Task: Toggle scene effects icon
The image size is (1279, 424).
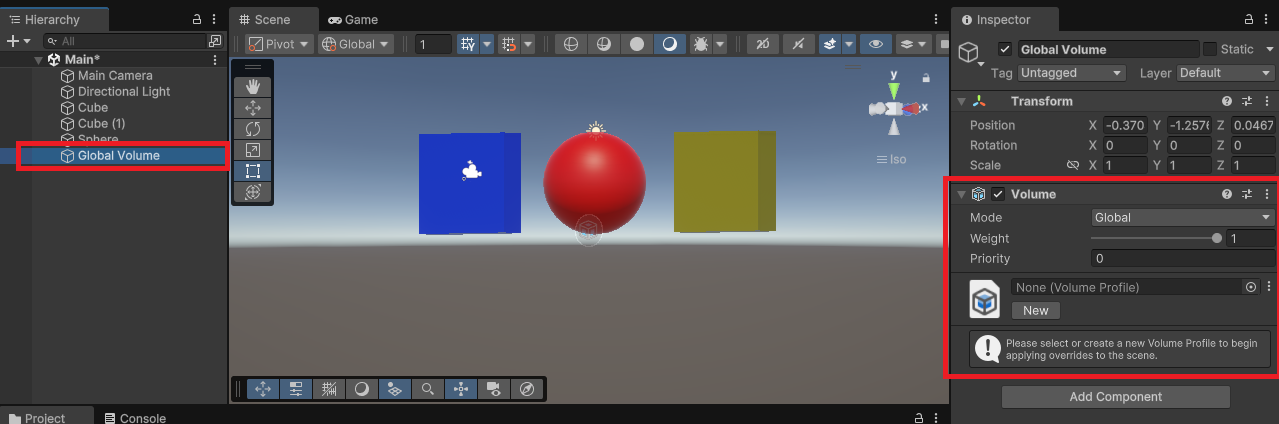Action: (829, 44)
